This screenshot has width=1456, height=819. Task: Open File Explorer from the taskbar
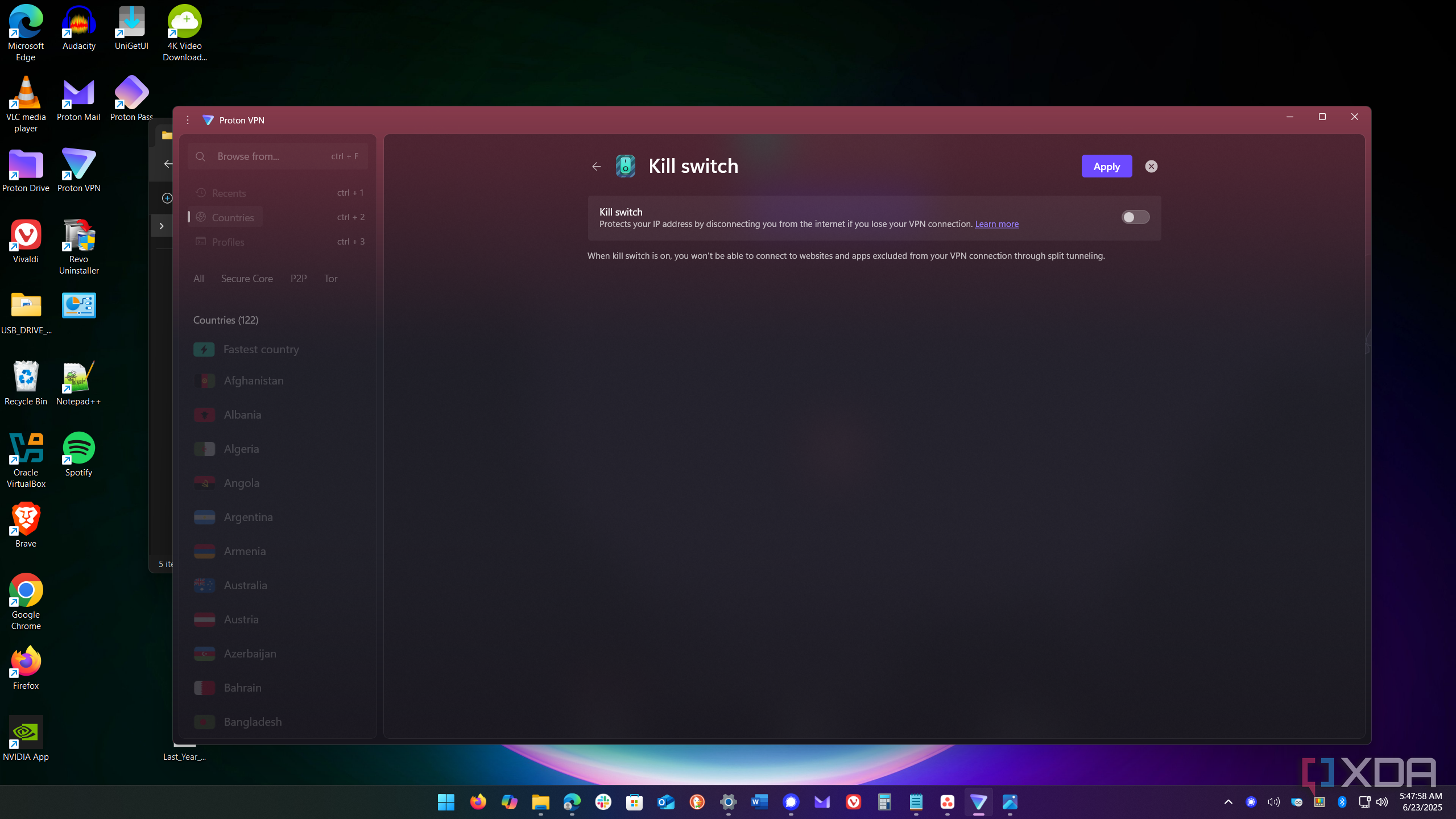tap(540, 802)
